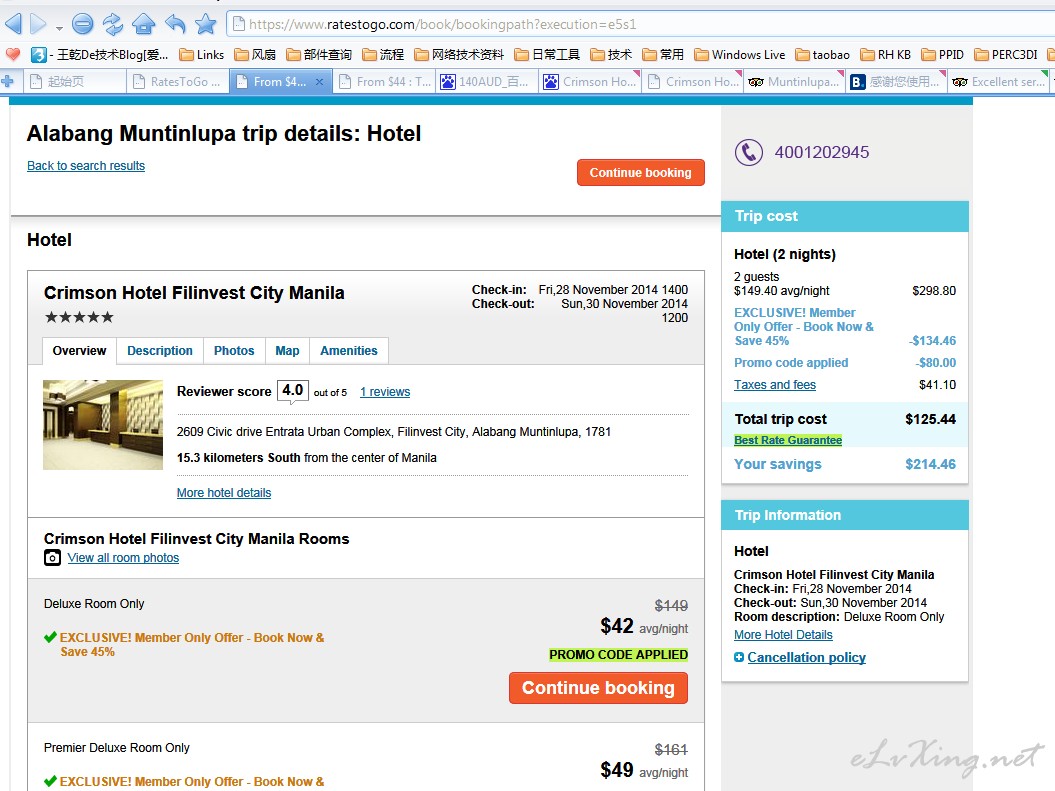Go back with the browser back arrow

pos(13,24)
